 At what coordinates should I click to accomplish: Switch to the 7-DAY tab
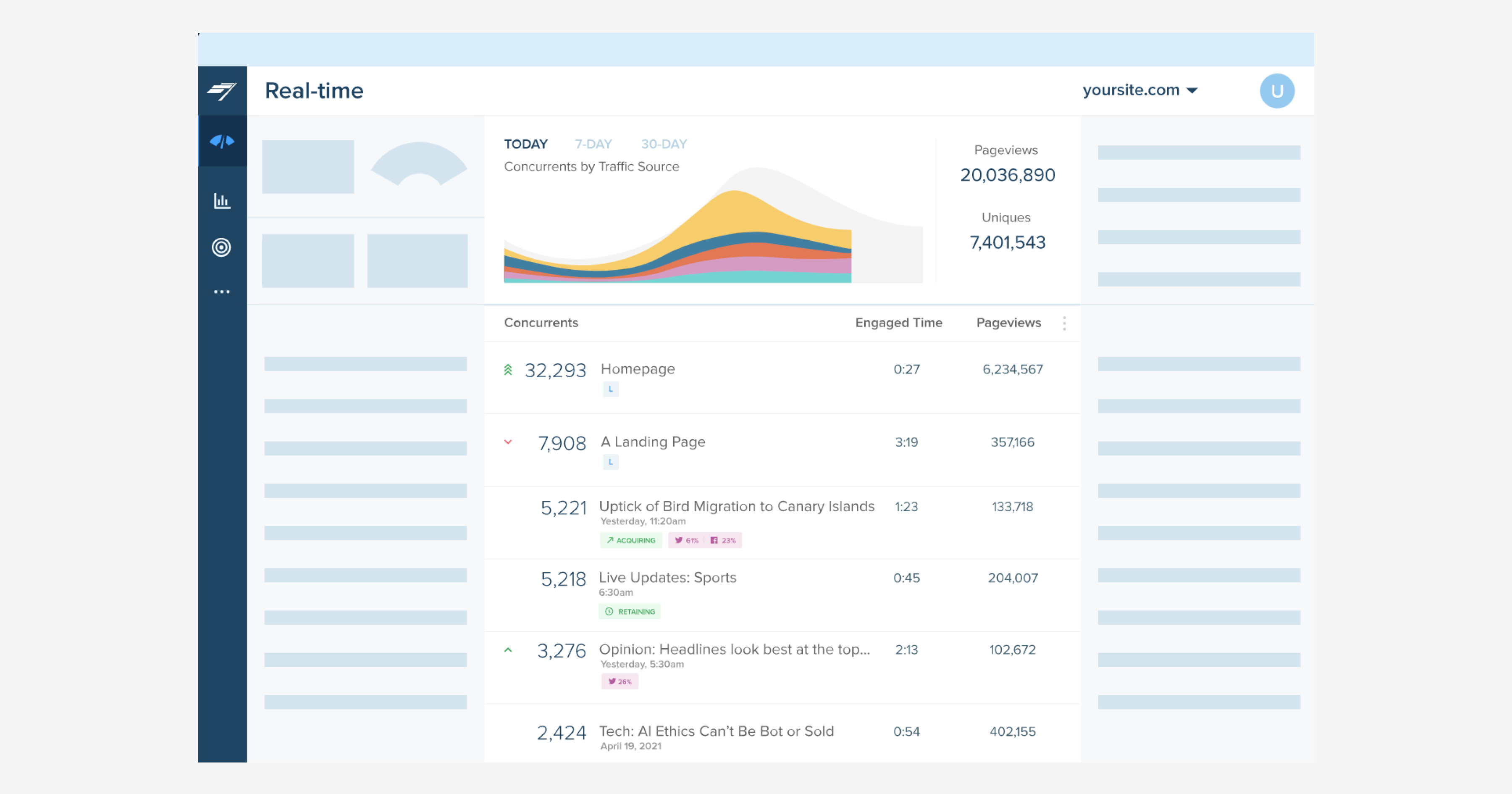[593, 144]
